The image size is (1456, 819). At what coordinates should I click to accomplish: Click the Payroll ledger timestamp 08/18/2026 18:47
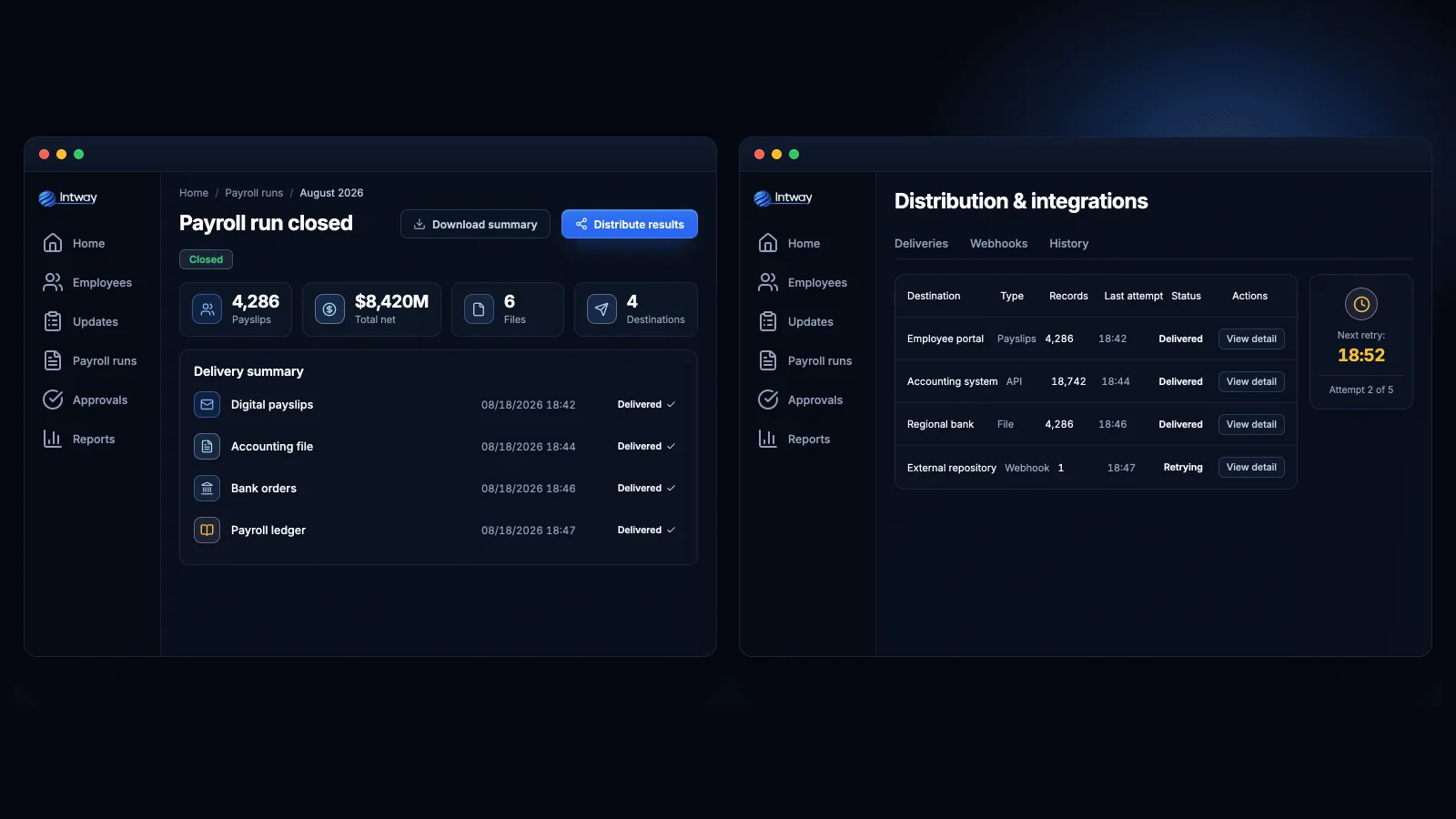[528, 530]
